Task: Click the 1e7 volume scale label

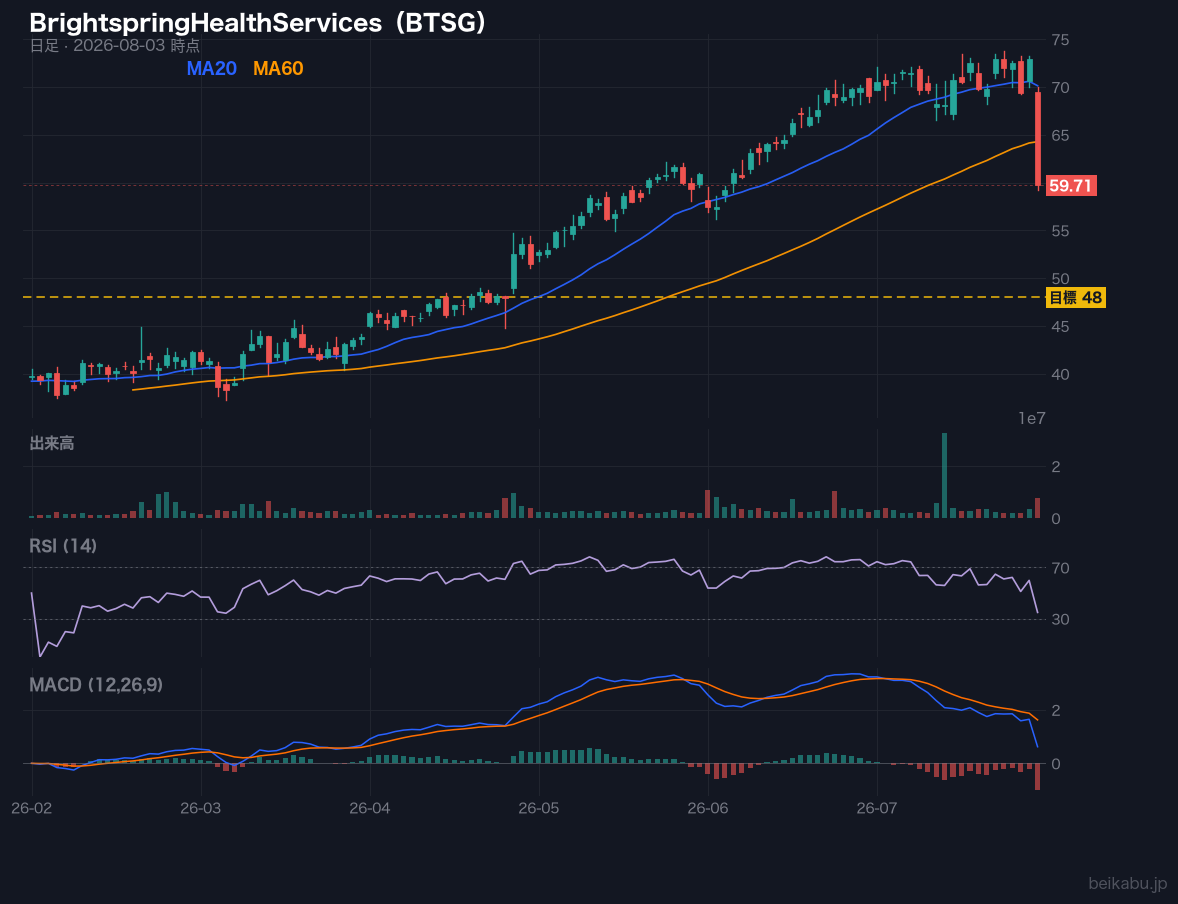Action: (1032, 419)
